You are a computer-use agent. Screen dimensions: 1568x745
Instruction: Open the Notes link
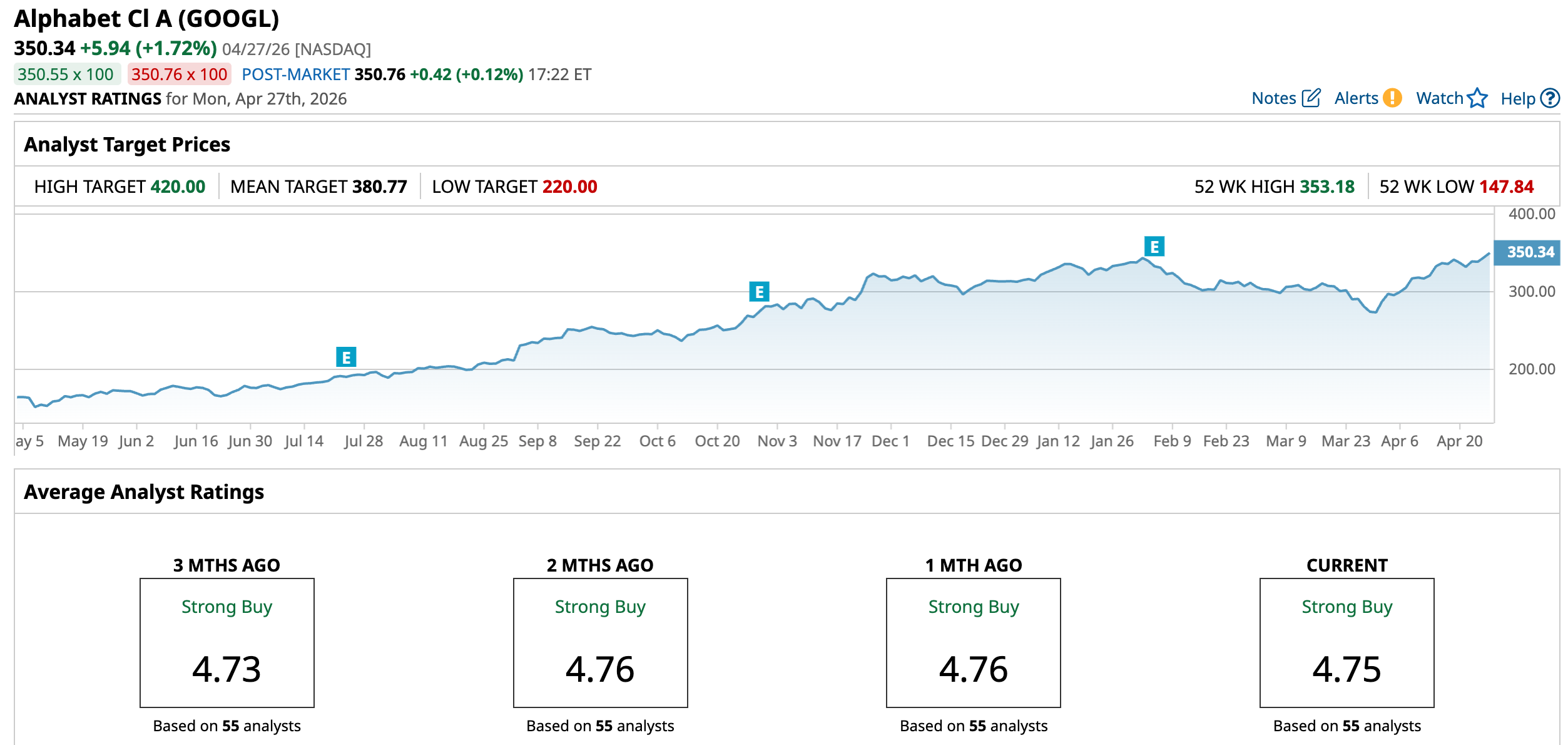click(1273, 98)
